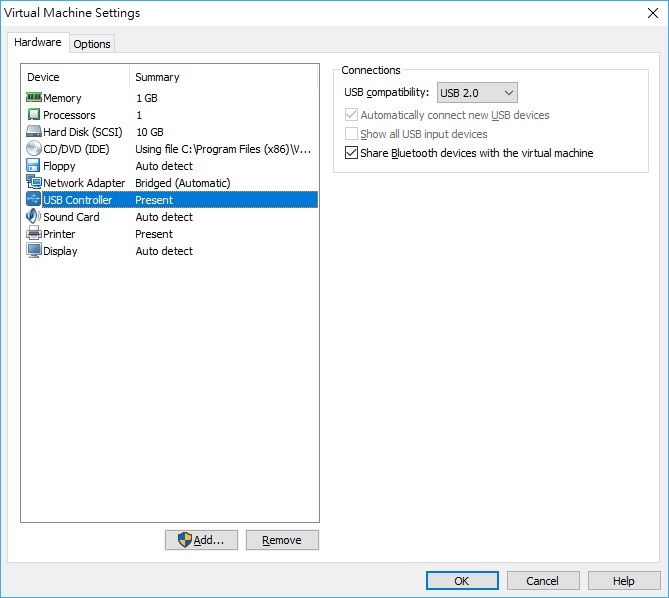Select the Display row label

point(60,251)
